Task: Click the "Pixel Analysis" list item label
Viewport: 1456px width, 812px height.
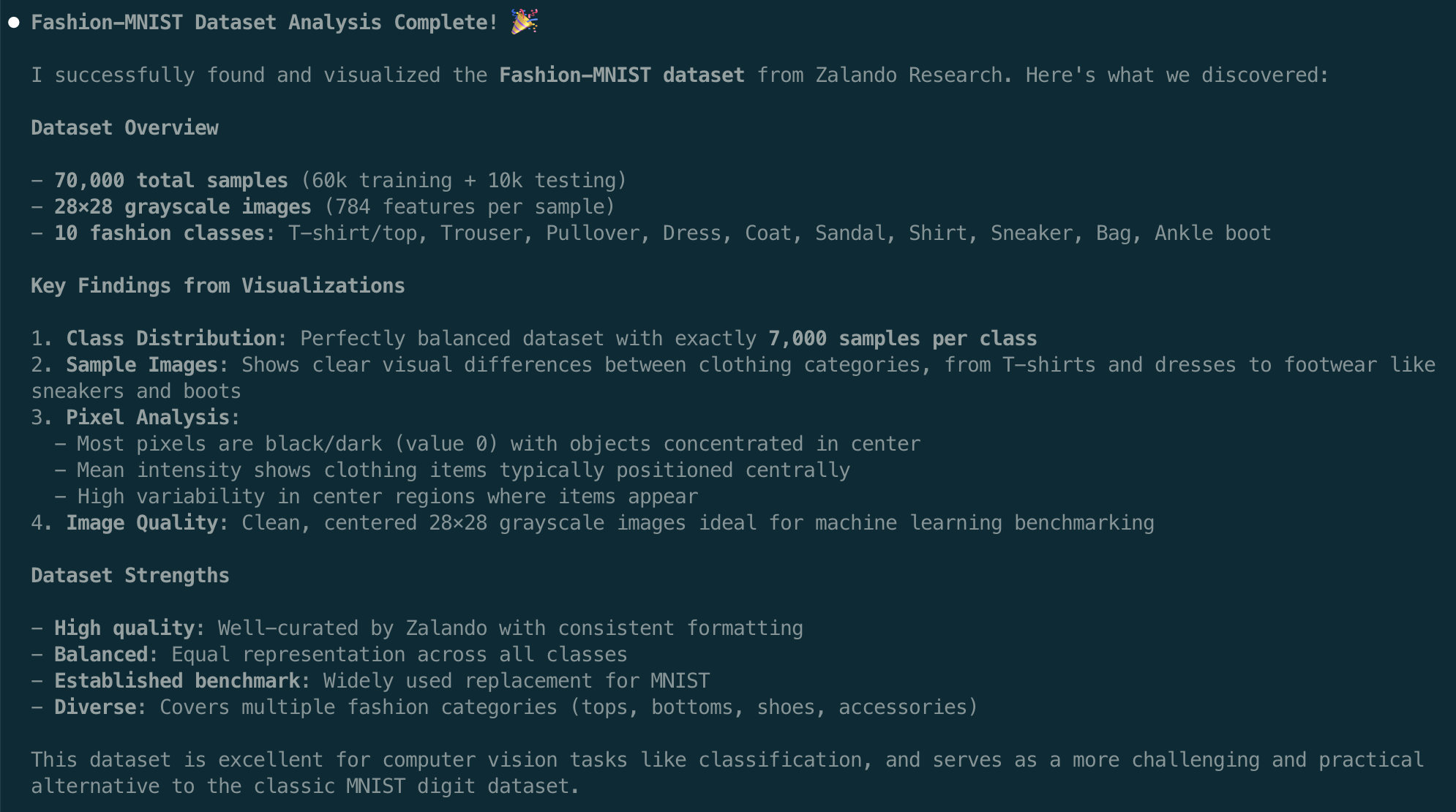Action: pos(150,418)
